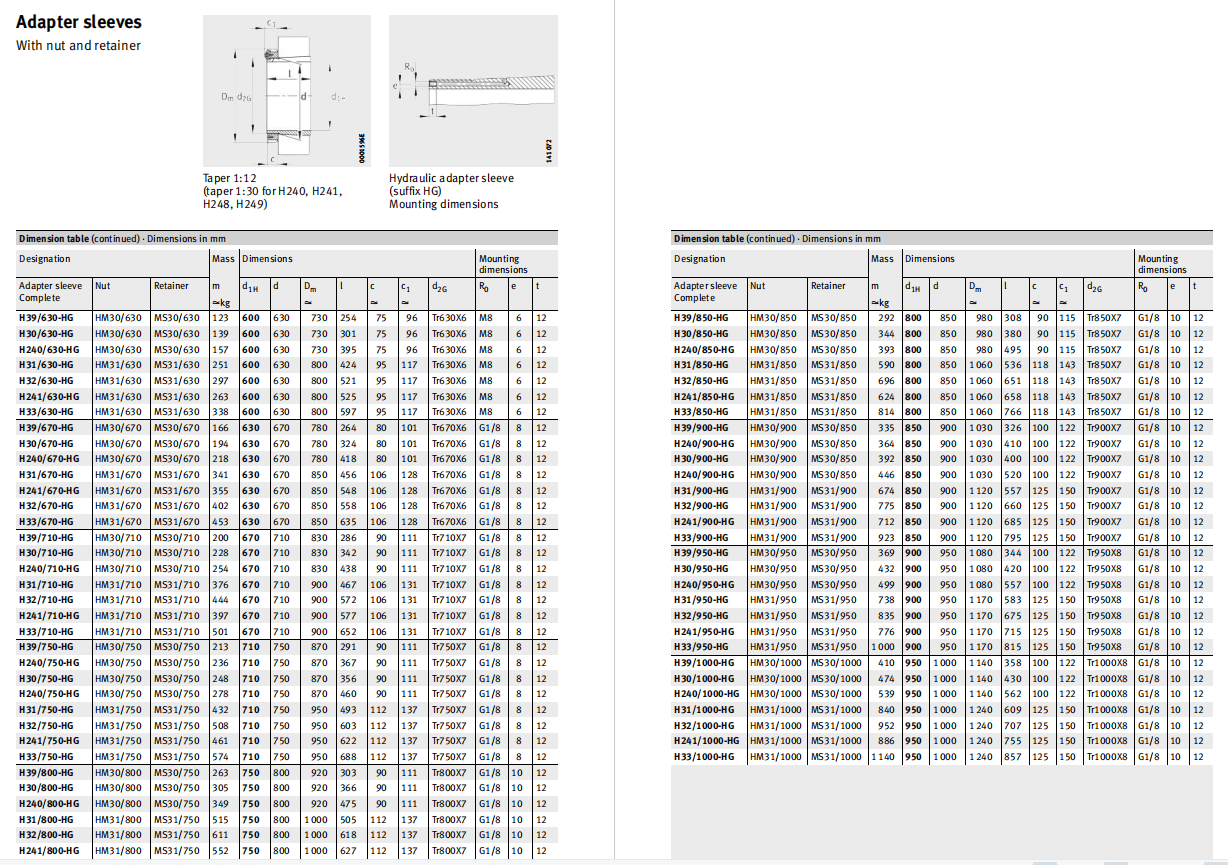
Task: Click the "Hydraulic adapter sleeve" caption text
Action: tap(451, 178)
